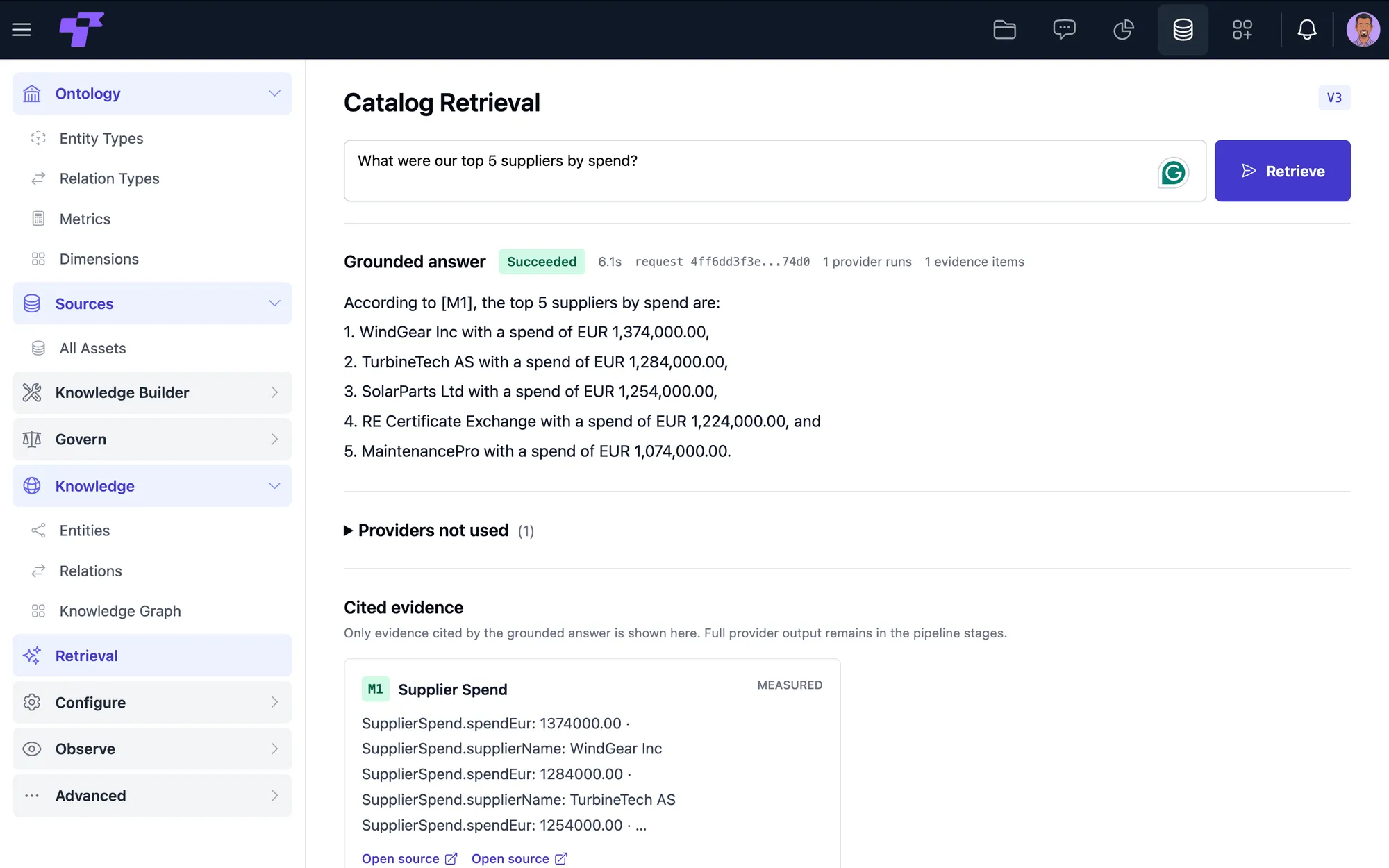Click the Observe eye icon
This screenshot has height=868, width=1389.
point(32,749)
